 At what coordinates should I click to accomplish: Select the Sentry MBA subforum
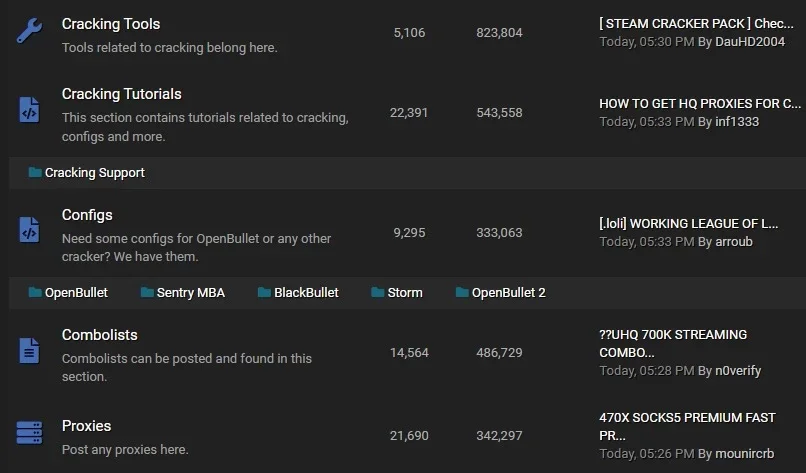pos(191,293)
